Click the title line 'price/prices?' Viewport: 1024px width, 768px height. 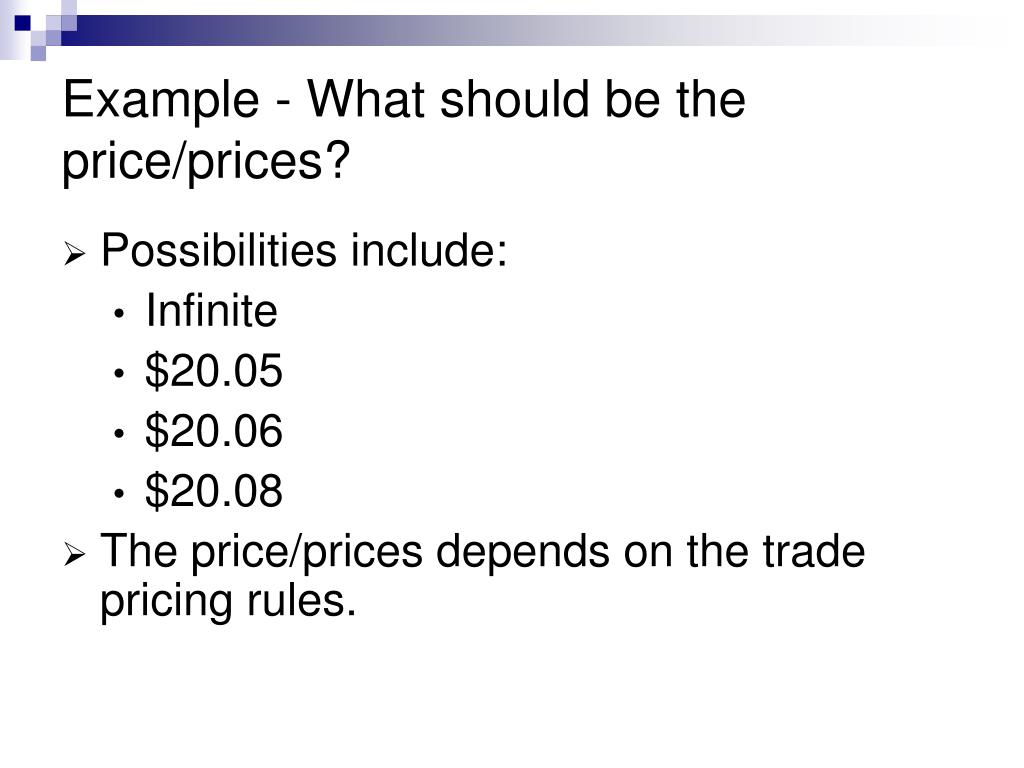pyautogui.click(x=206, y=161)
